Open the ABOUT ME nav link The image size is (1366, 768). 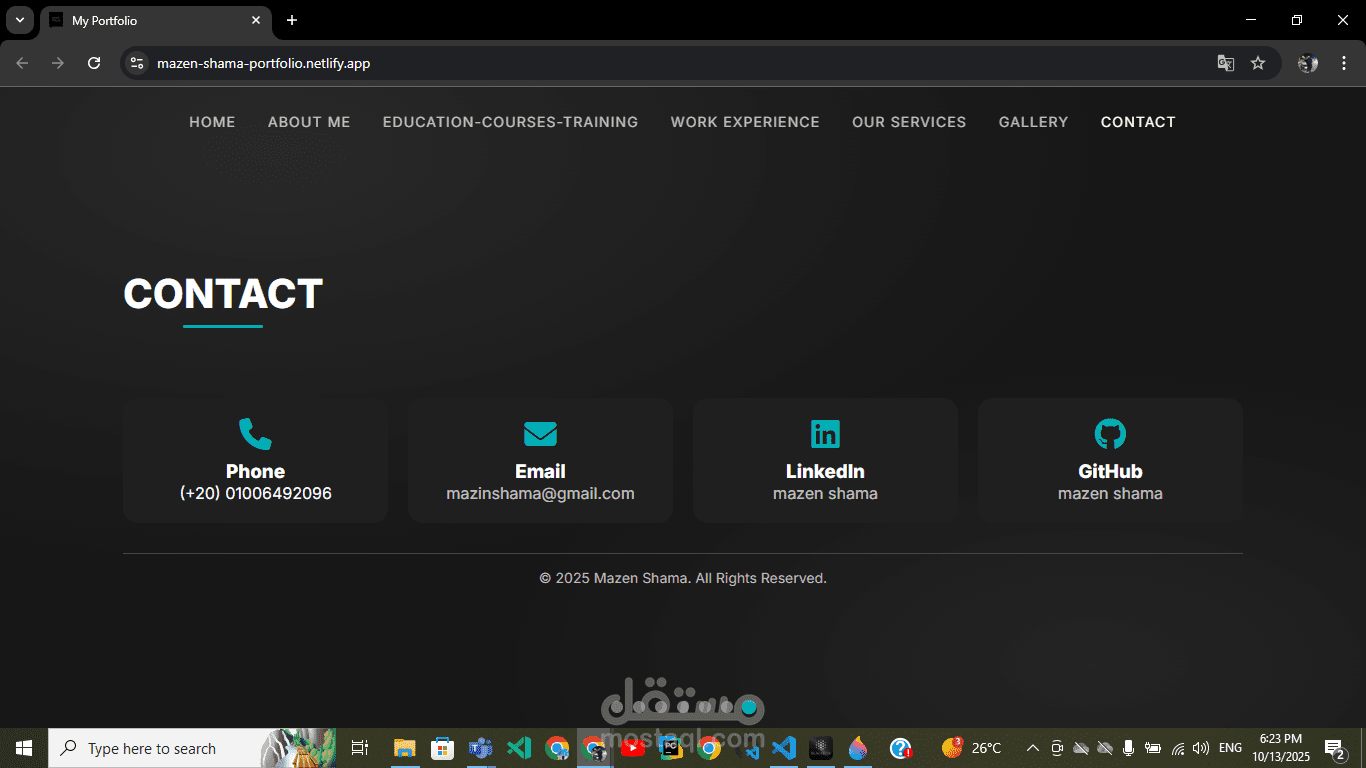(x=309, y=122)
